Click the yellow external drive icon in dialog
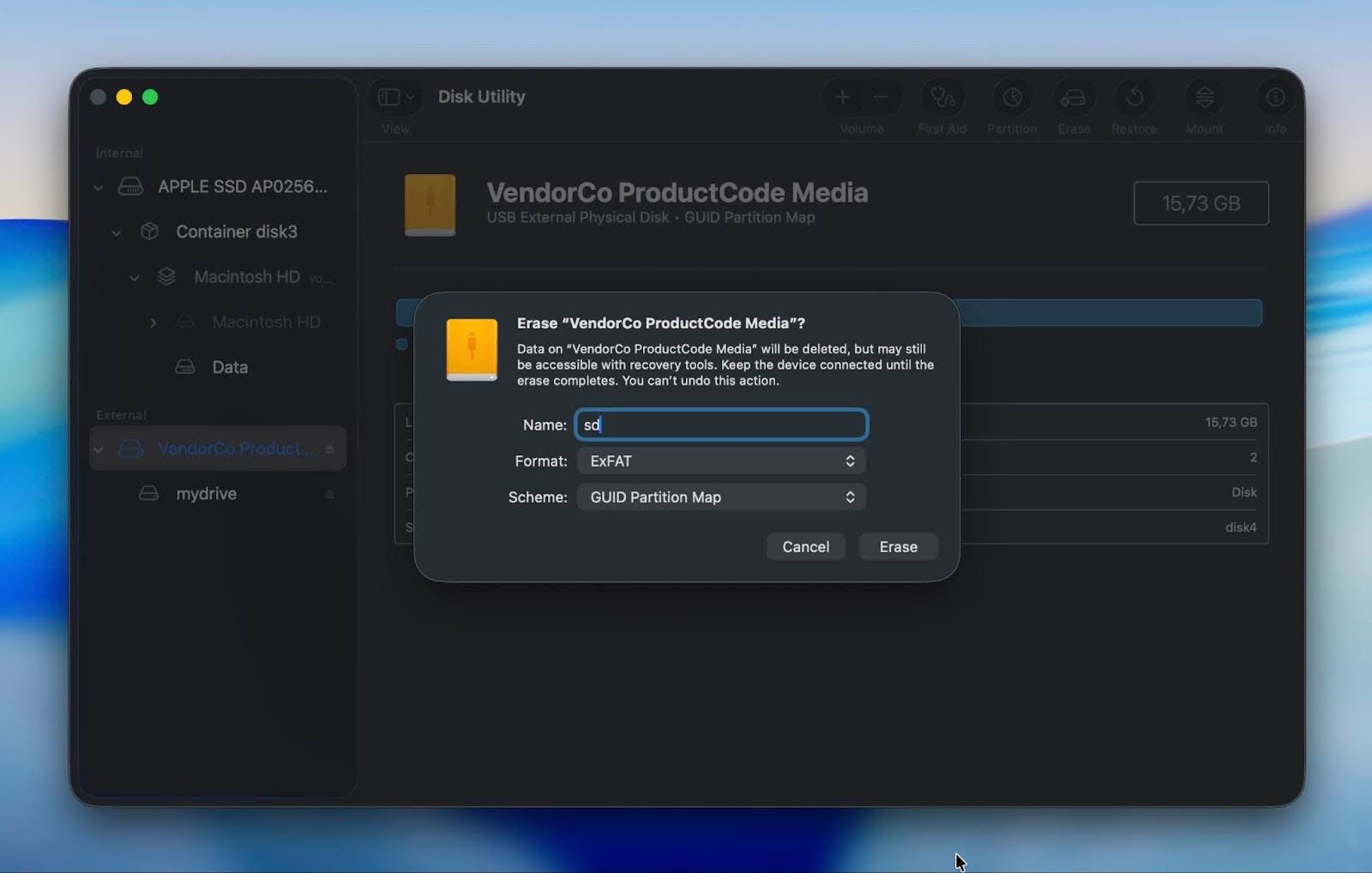The image size is (1372, 873). (472, 350)
